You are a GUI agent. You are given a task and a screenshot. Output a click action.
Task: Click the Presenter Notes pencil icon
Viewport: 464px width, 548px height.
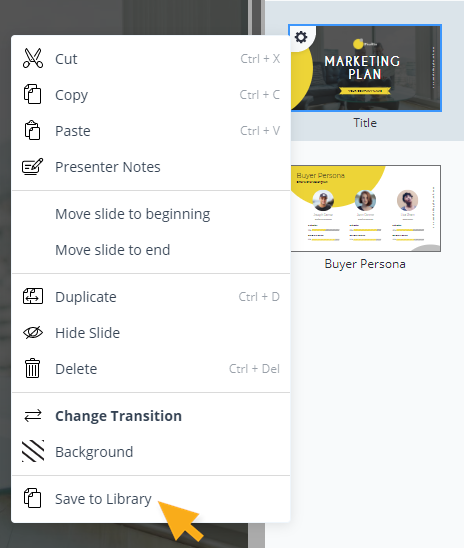click(x=32, y=166)
